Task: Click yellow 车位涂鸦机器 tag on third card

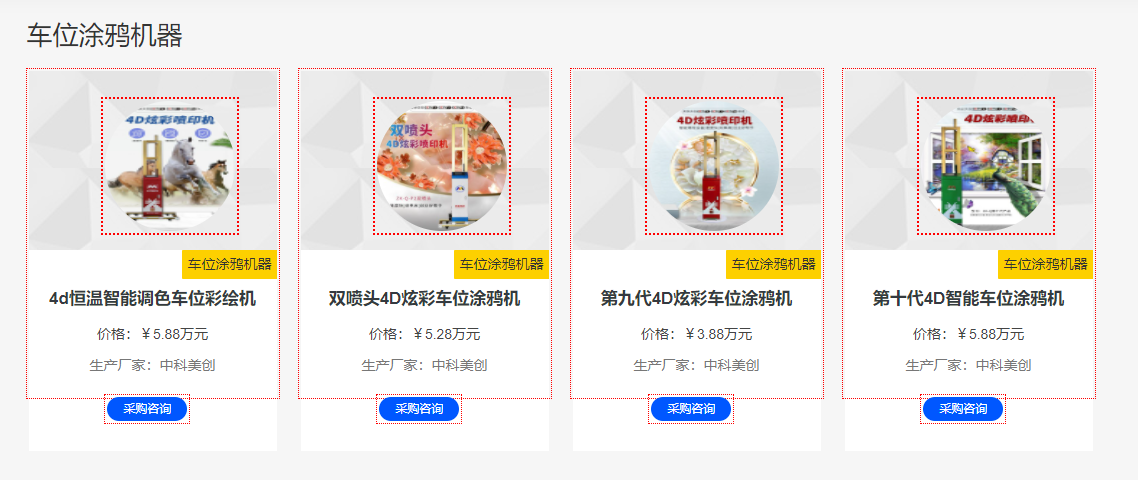Action: tap(774, 264)
